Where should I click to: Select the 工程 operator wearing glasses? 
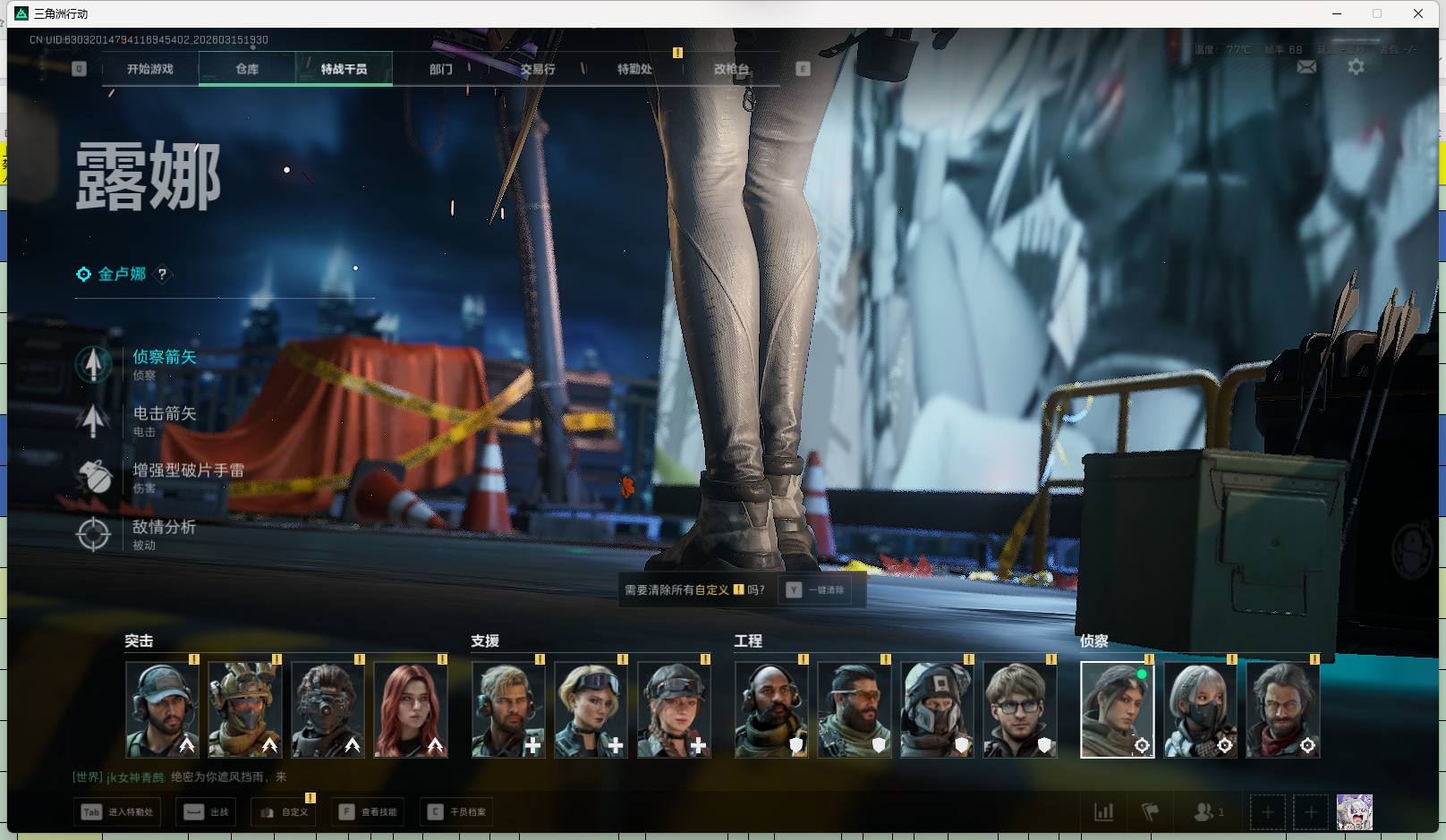click(x=1019, y=709)
